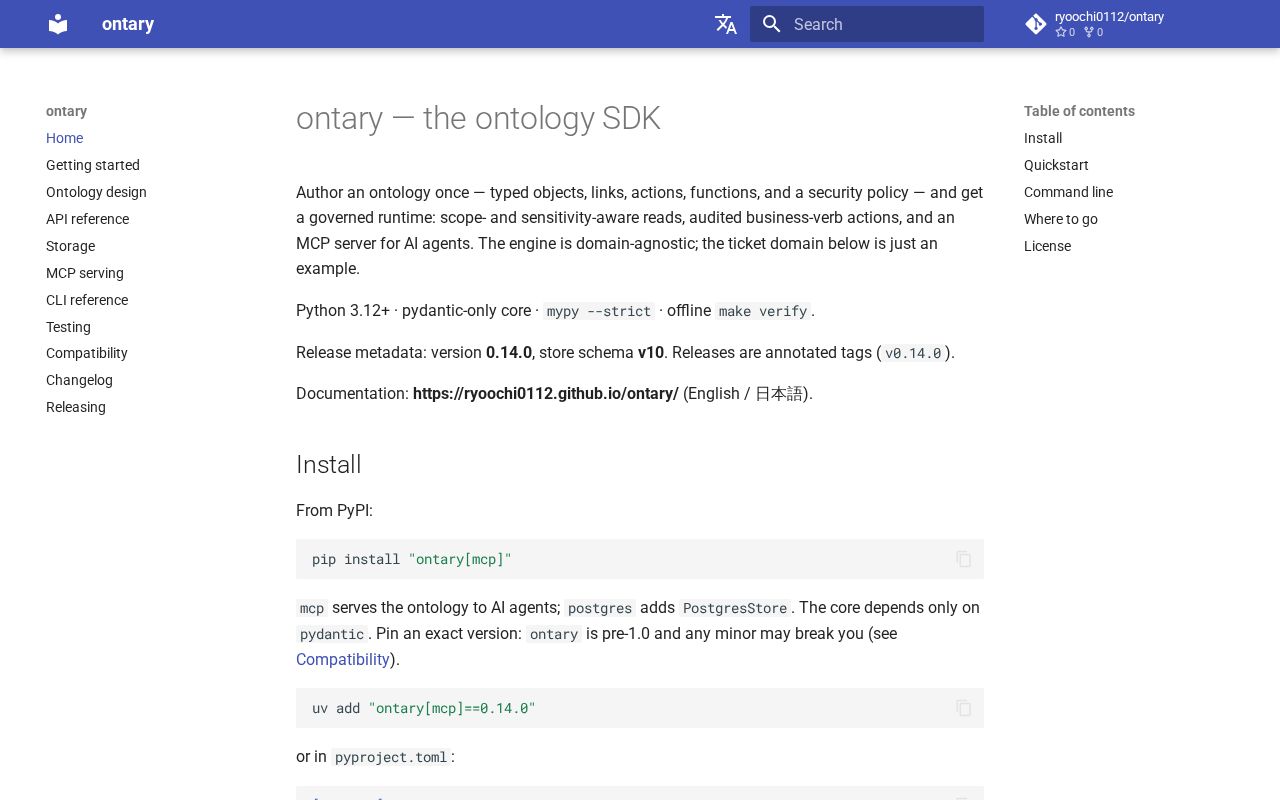This screenshot has height=800, width=1280.
Task: Click the 'From PyPI:' text
Action: (x=334, y=510)
